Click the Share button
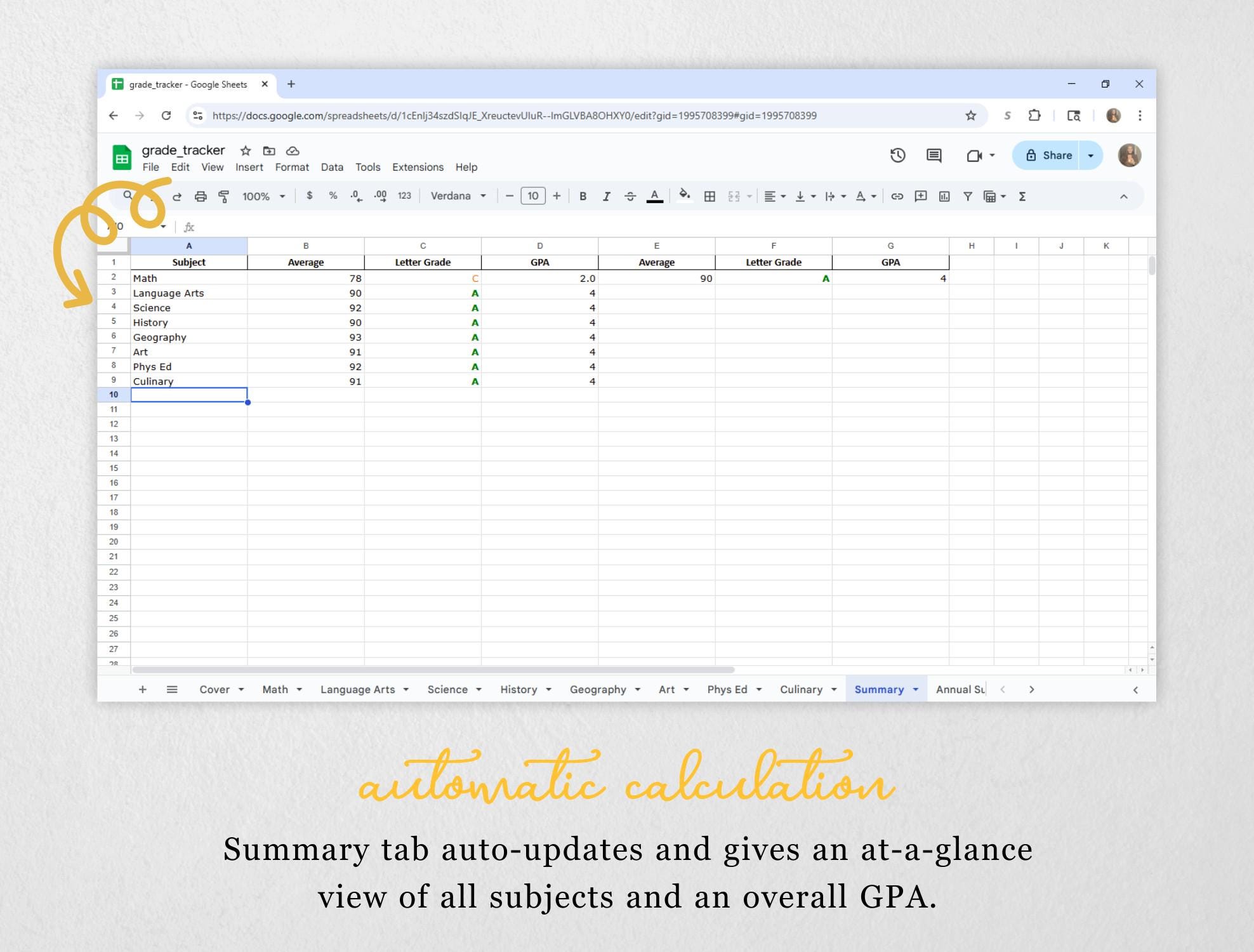Screen dimensions: 1254x952 [1048, 155]
